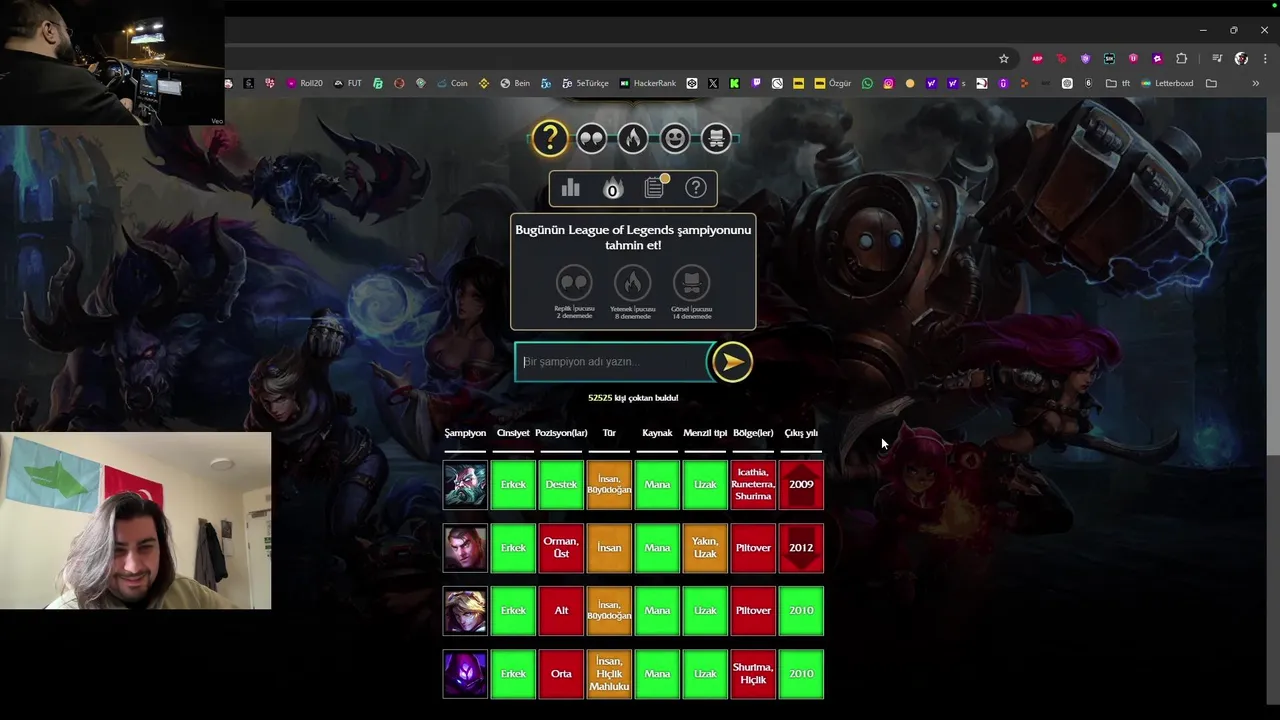Open the Chrome profile avatar
Viewport: 1280px width, 720px height.
[1241, 59]
